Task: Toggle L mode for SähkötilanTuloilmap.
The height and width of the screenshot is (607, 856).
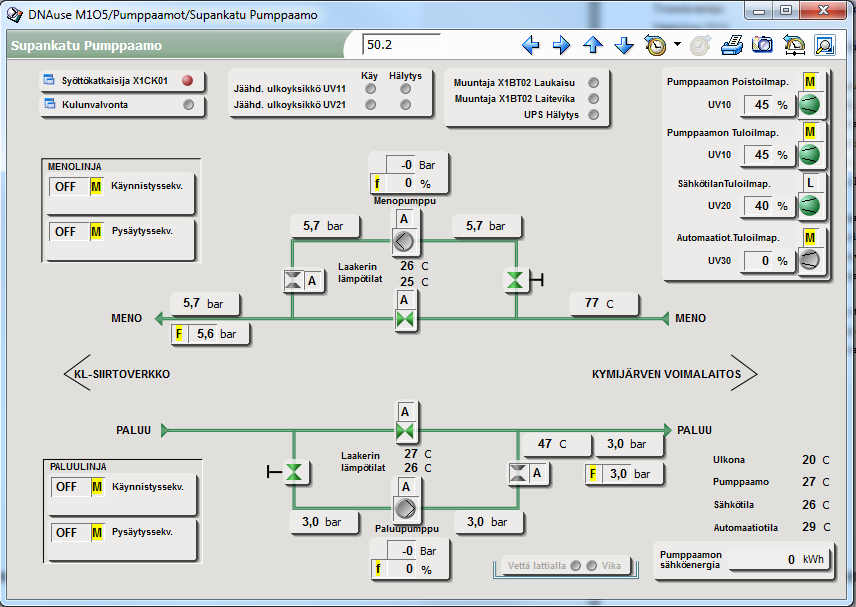Action: coord(810,183)
